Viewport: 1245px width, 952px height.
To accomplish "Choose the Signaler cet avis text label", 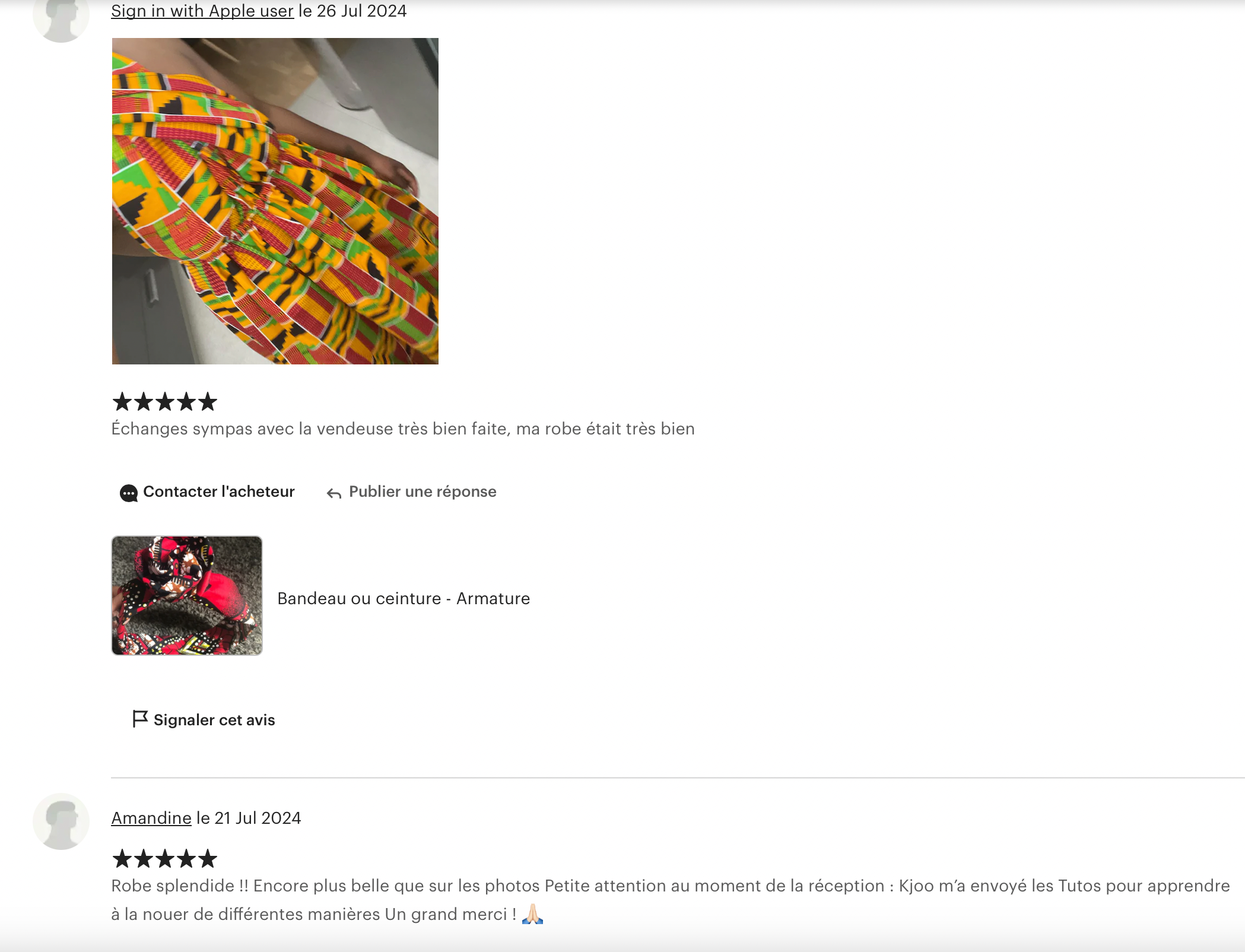I will pyautogui.click(x=214, y=720).
